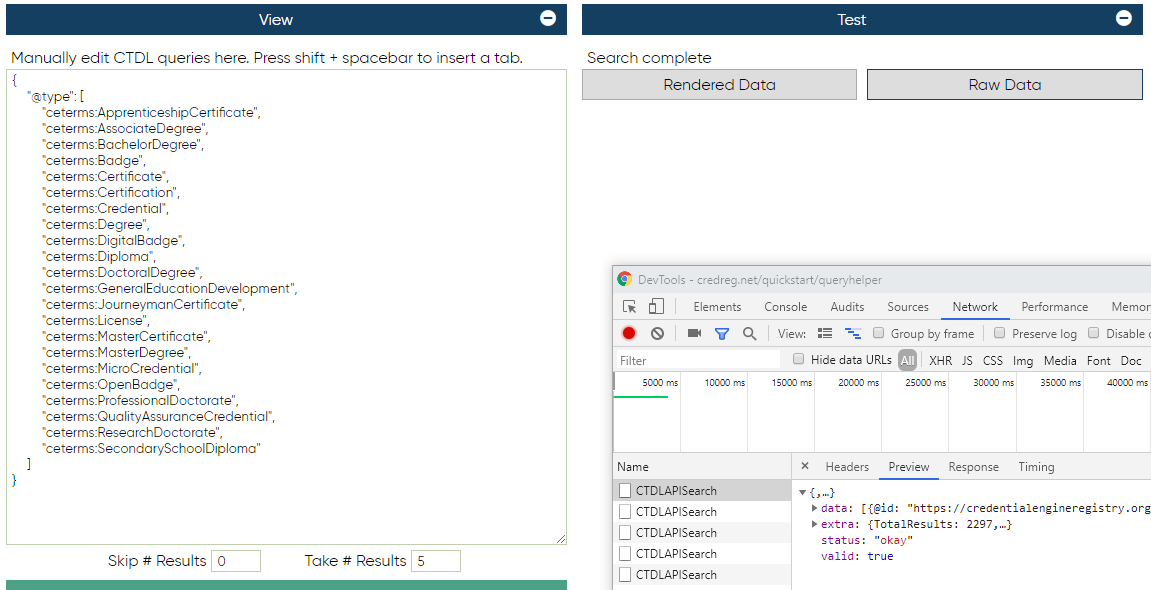1151x590 pixels.
Task: Click the Rendered Data button
Action: [x=718, y=84]
